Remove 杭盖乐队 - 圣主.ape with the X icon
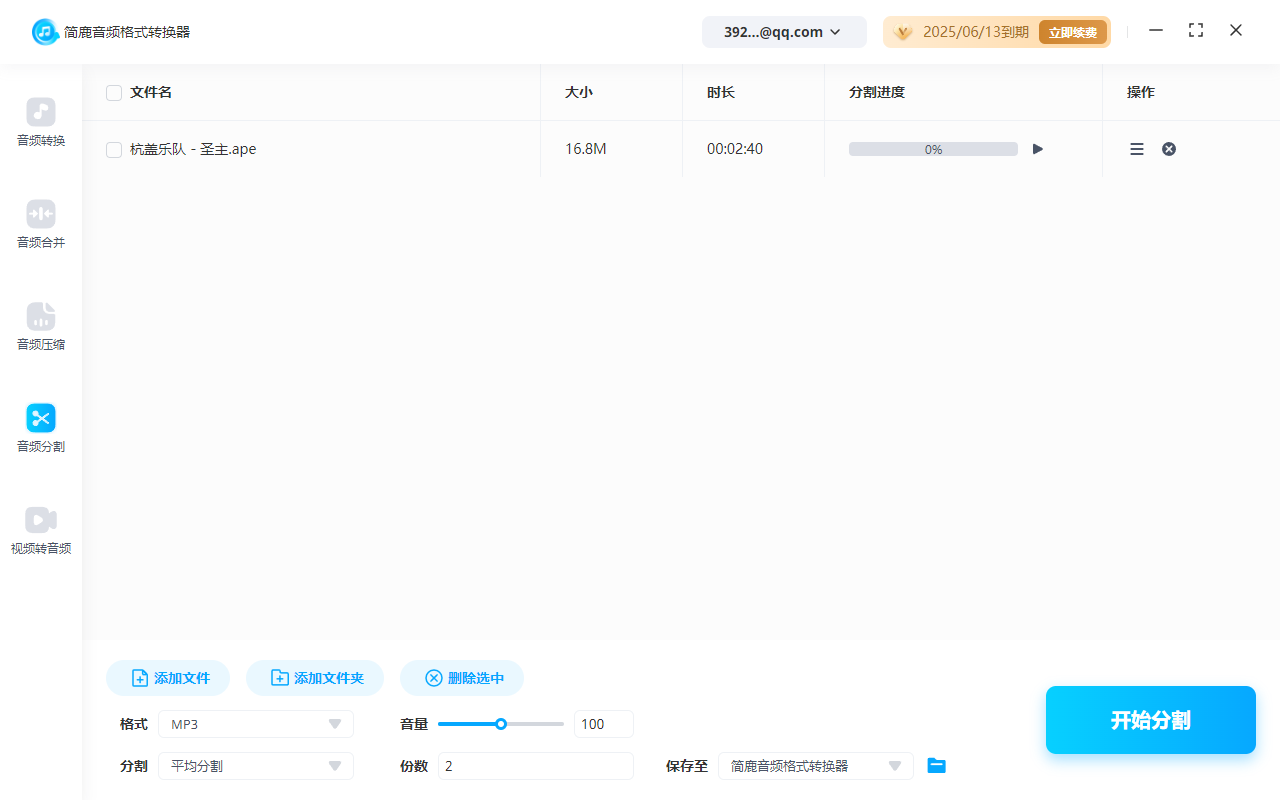 click(x=1168, y=148)
